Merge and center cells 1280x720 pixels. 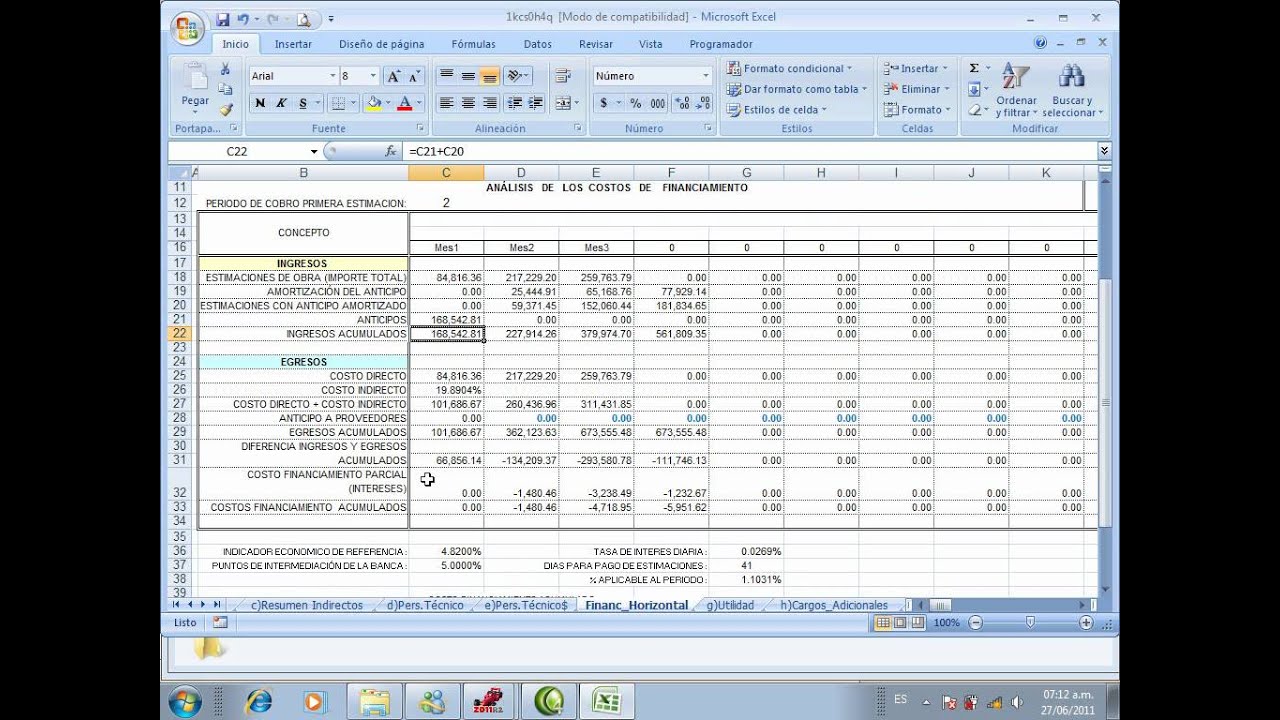coord(562,103)
